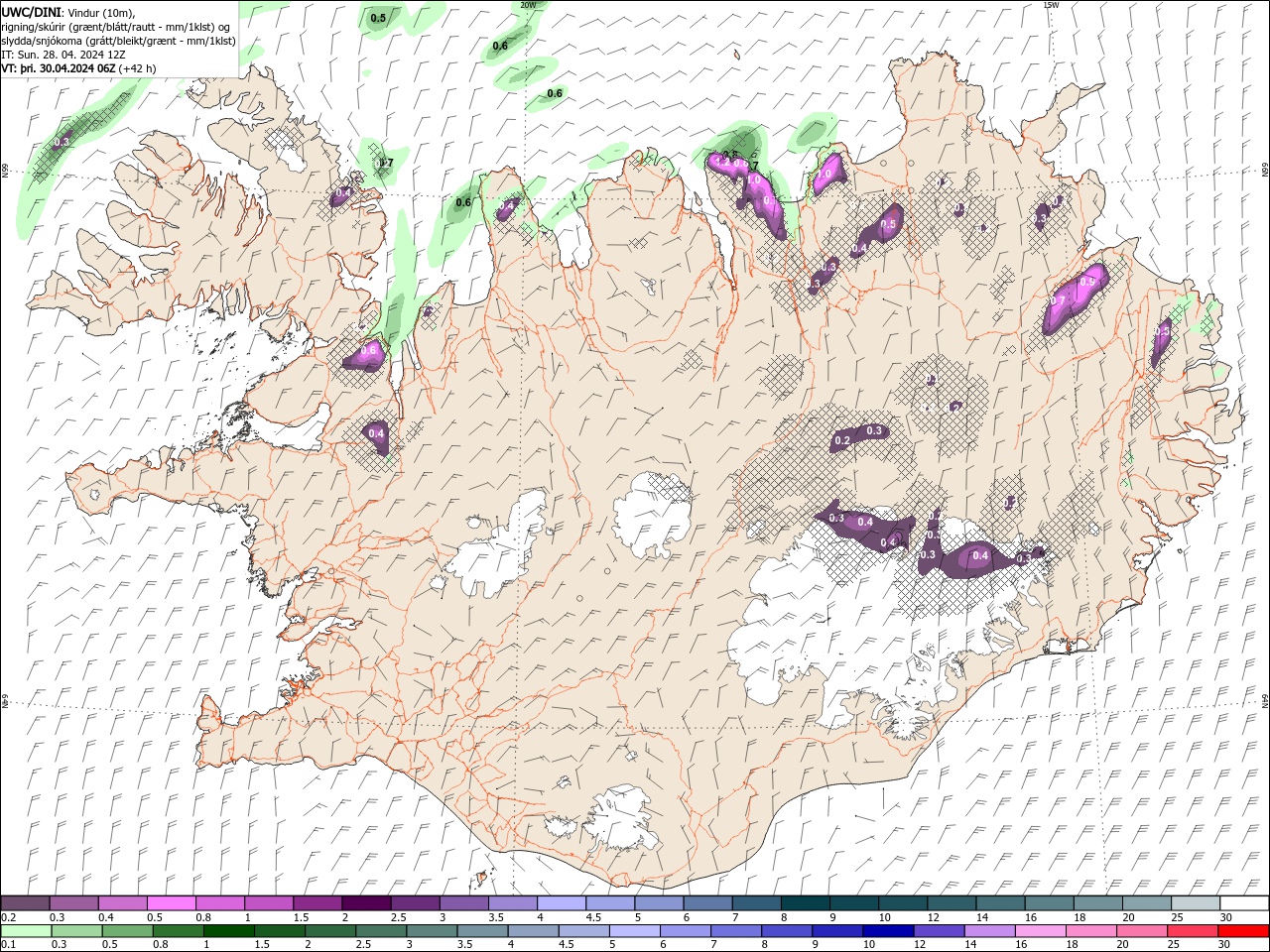
Task: Select the purple lower legend swatch at 12
Action: [x=938, y=931]
